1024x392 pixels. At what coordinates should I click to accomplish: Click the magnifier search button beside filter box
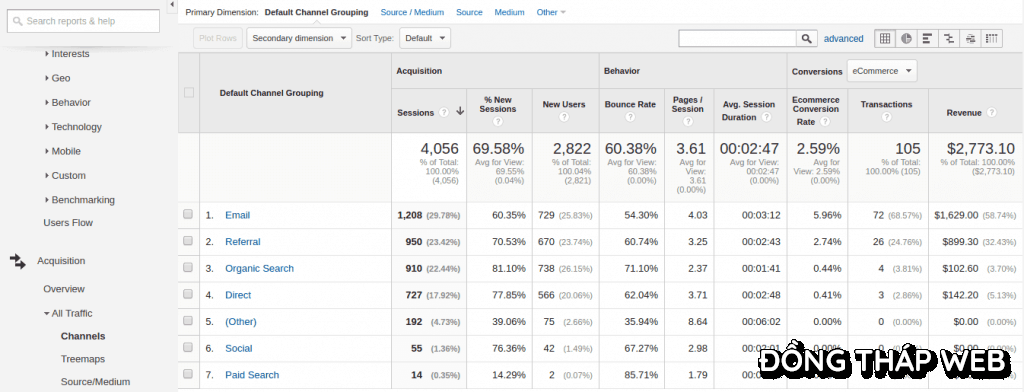(x=807, y=39)
